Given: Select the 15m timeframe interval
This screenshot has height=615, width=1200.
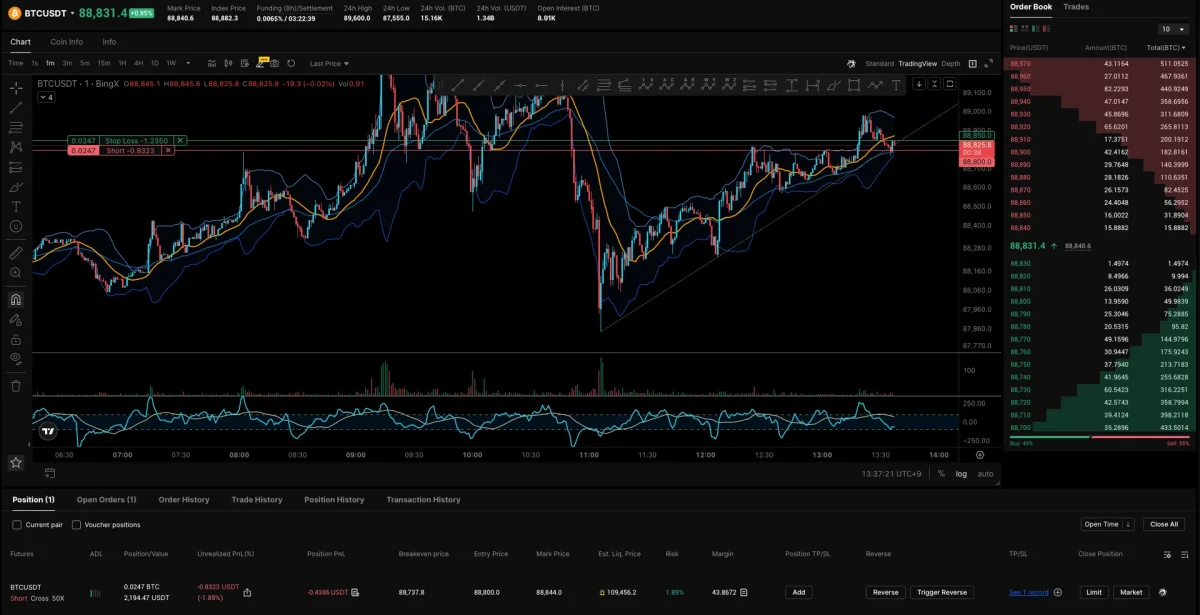Looking at the screenshot, I should [104, 64].
